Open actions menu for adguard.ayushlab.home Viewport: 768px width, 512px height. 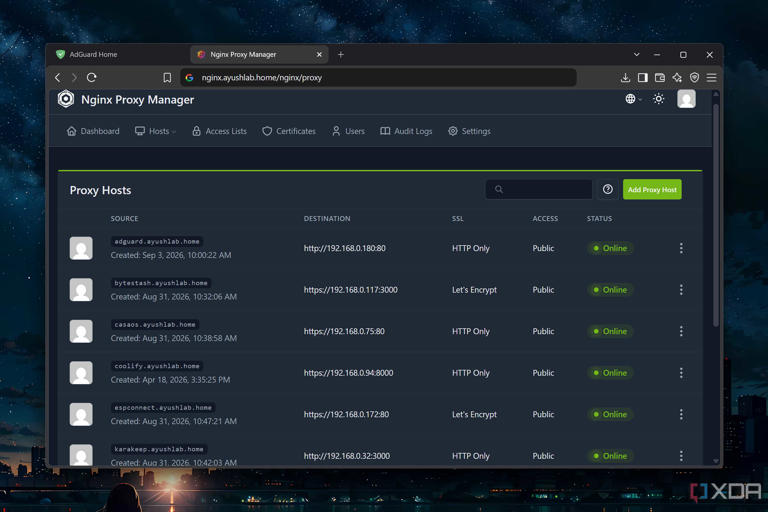click(681, 248)
